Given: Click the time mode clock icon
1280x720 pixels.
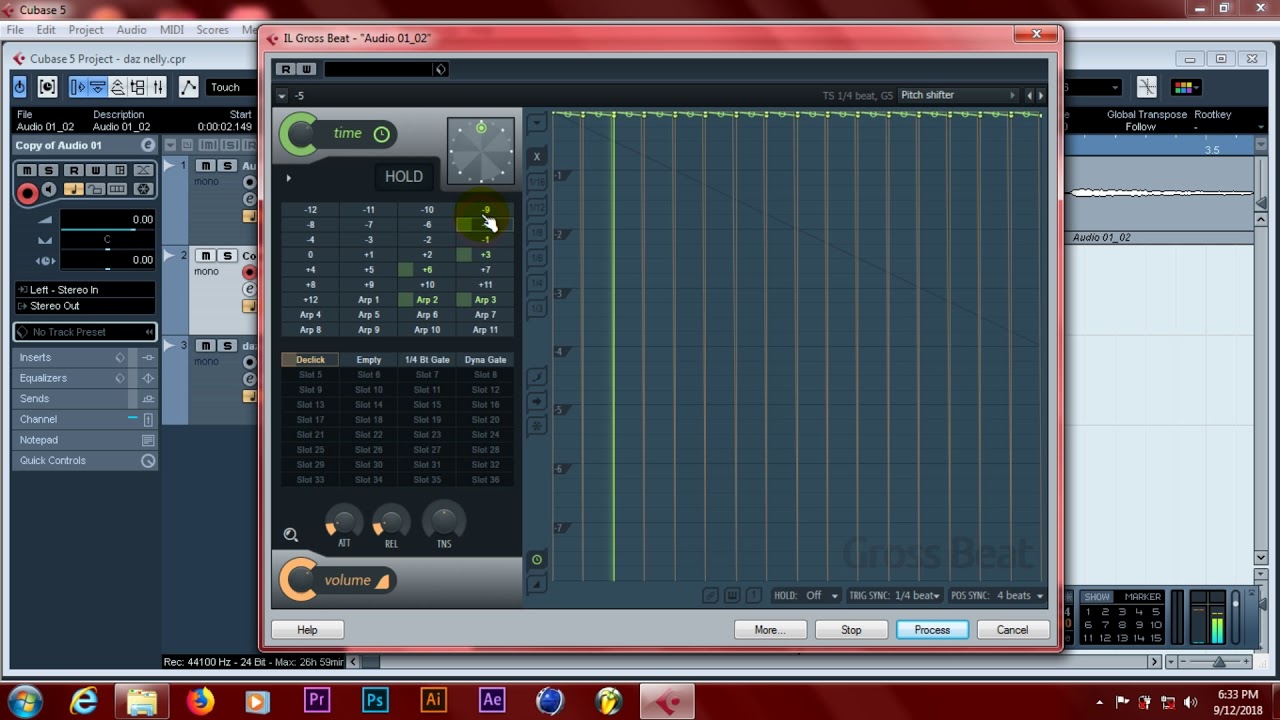Looking at the screenshot, I should (381, 134).
